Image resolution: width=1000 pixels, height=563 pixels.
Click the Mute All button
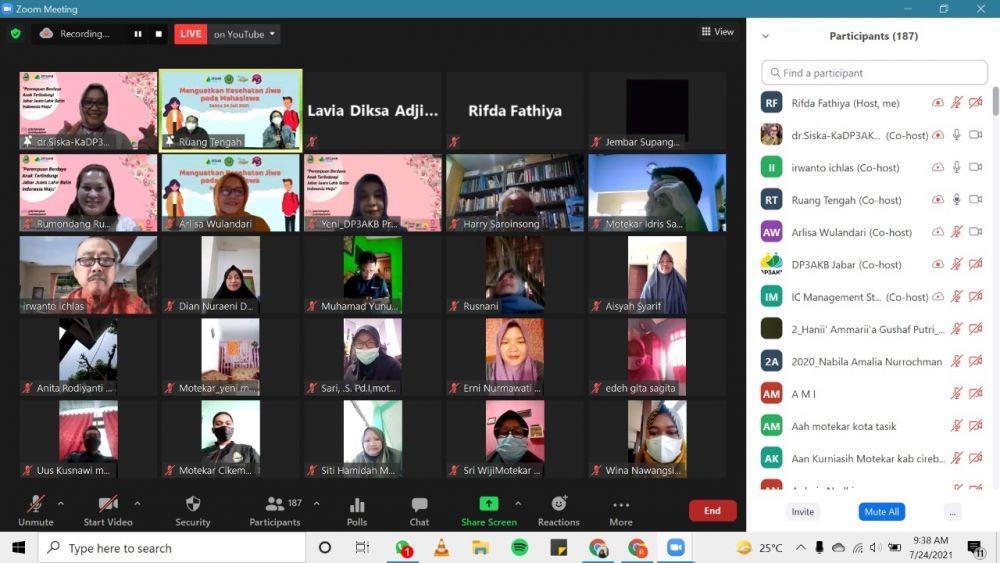point(881,512)
